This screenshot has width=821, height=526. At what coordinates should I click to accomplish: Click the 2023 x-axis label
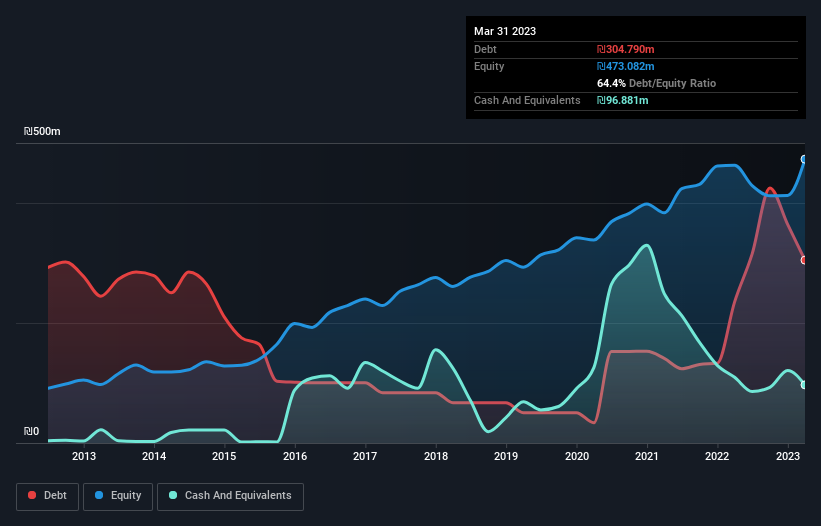click(787, 456)
